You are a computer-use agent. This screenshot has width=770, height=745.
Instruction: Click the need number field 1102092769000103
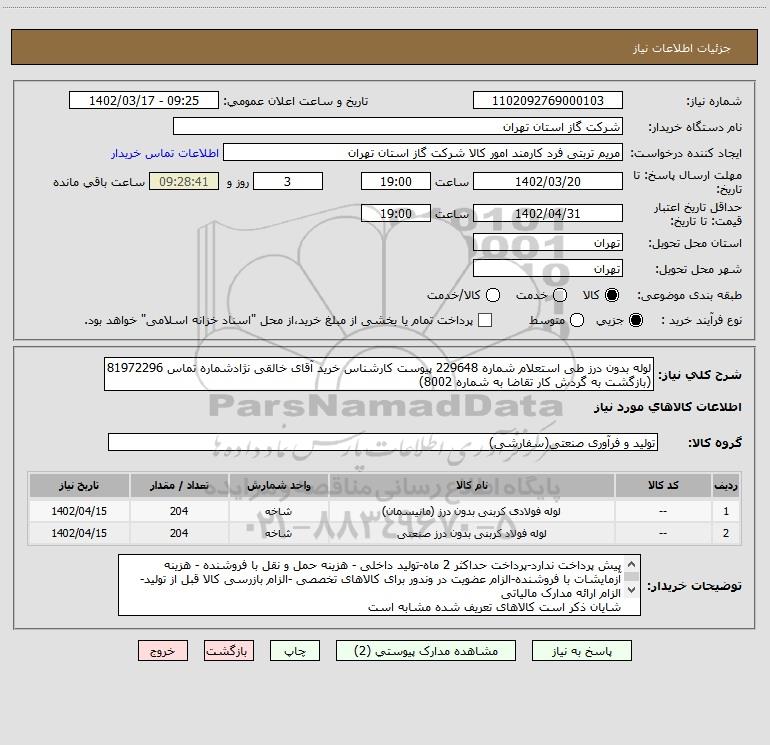[548, 101]
